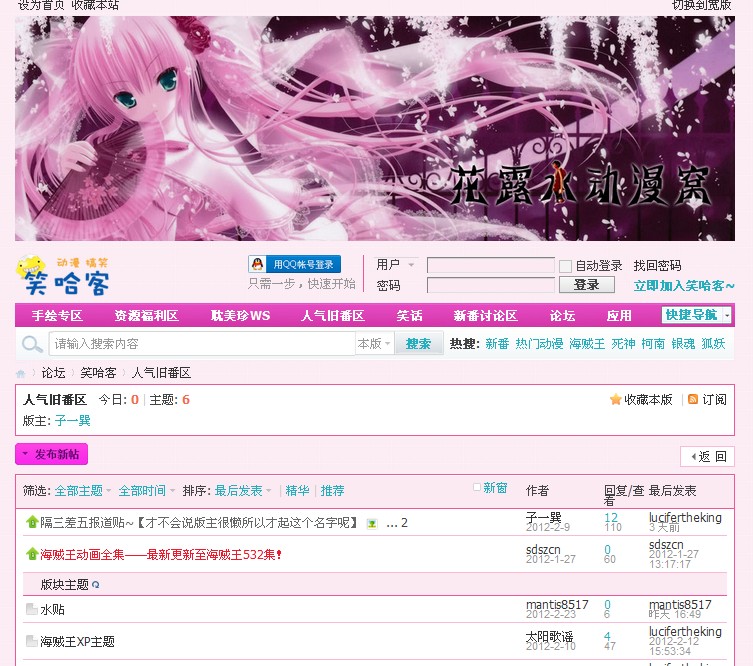The height and width of the screenshot is (666, 753).
Task: Click the refresh icon beside 版块主题
Action: click(96, 585)
